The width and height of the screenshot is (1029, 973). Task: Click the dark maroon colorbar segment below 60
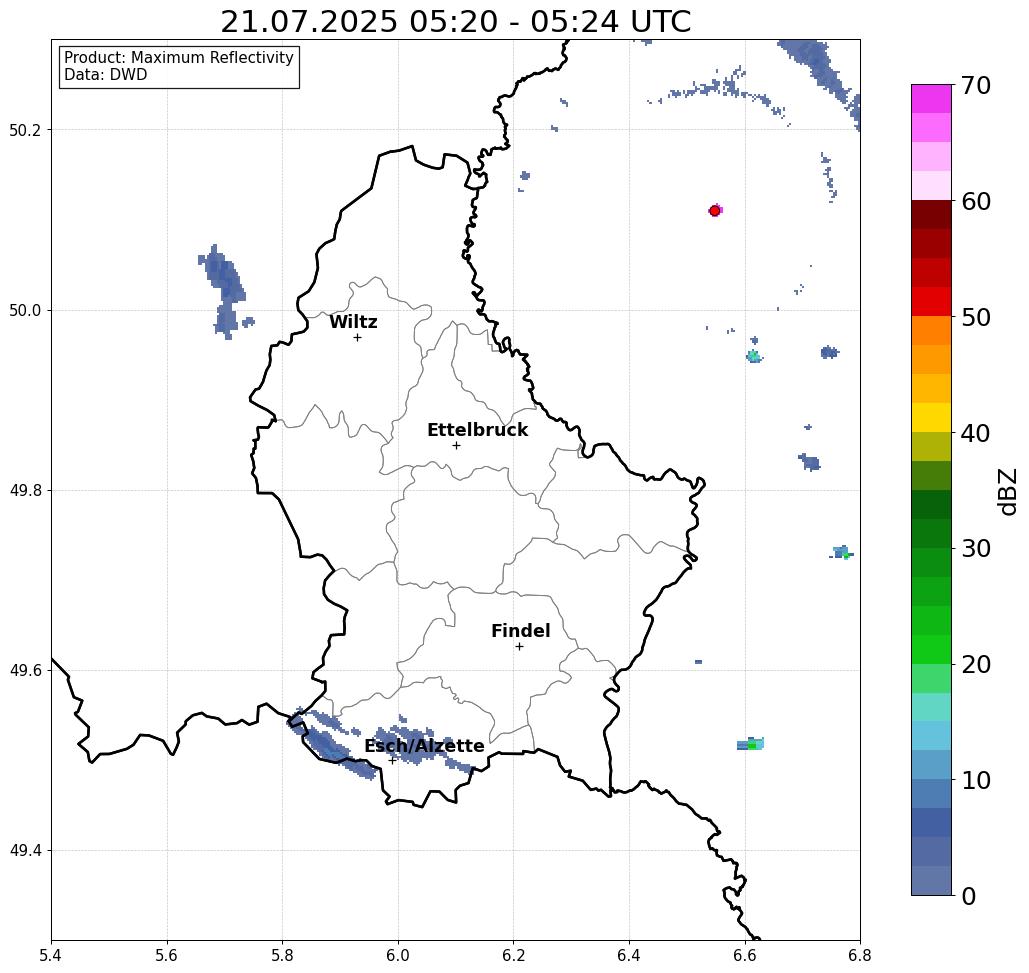(x=931, y=215)
